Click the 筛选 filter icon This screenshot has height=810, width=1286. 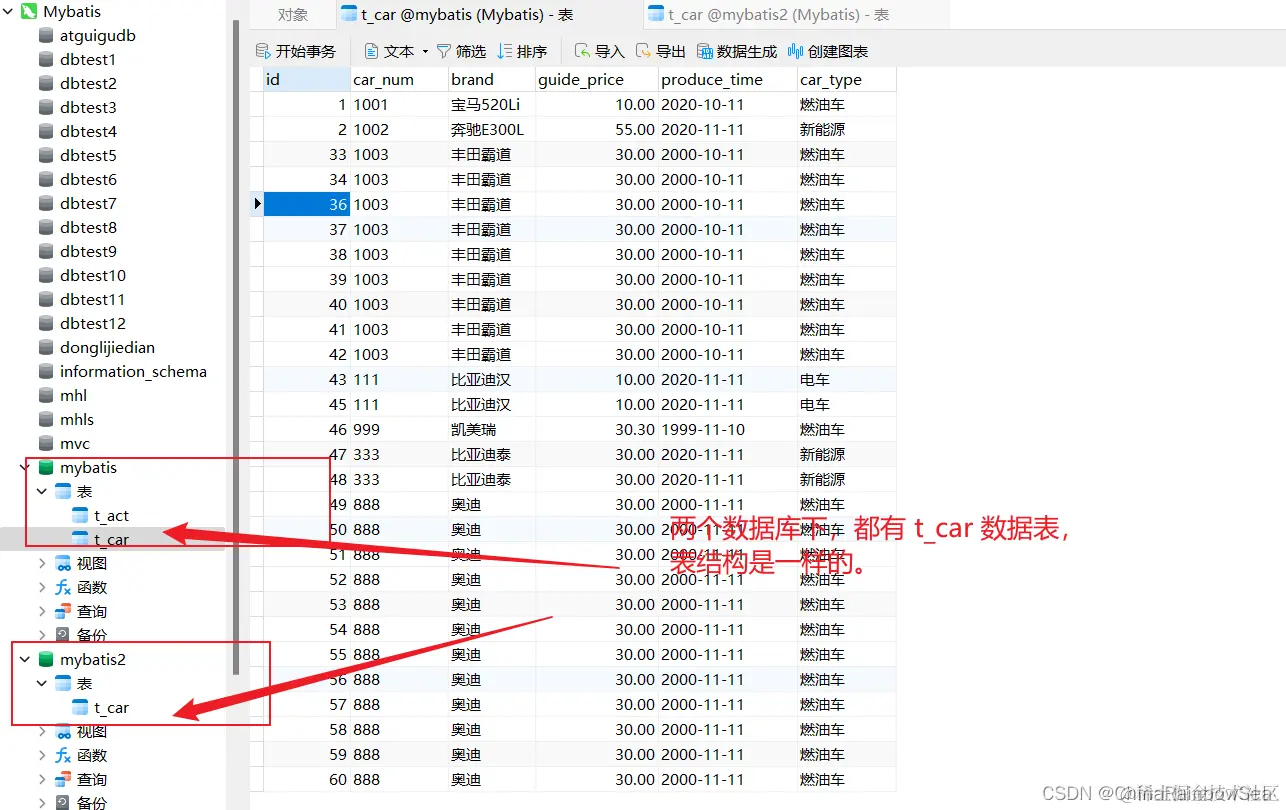(x=461, y=50)
